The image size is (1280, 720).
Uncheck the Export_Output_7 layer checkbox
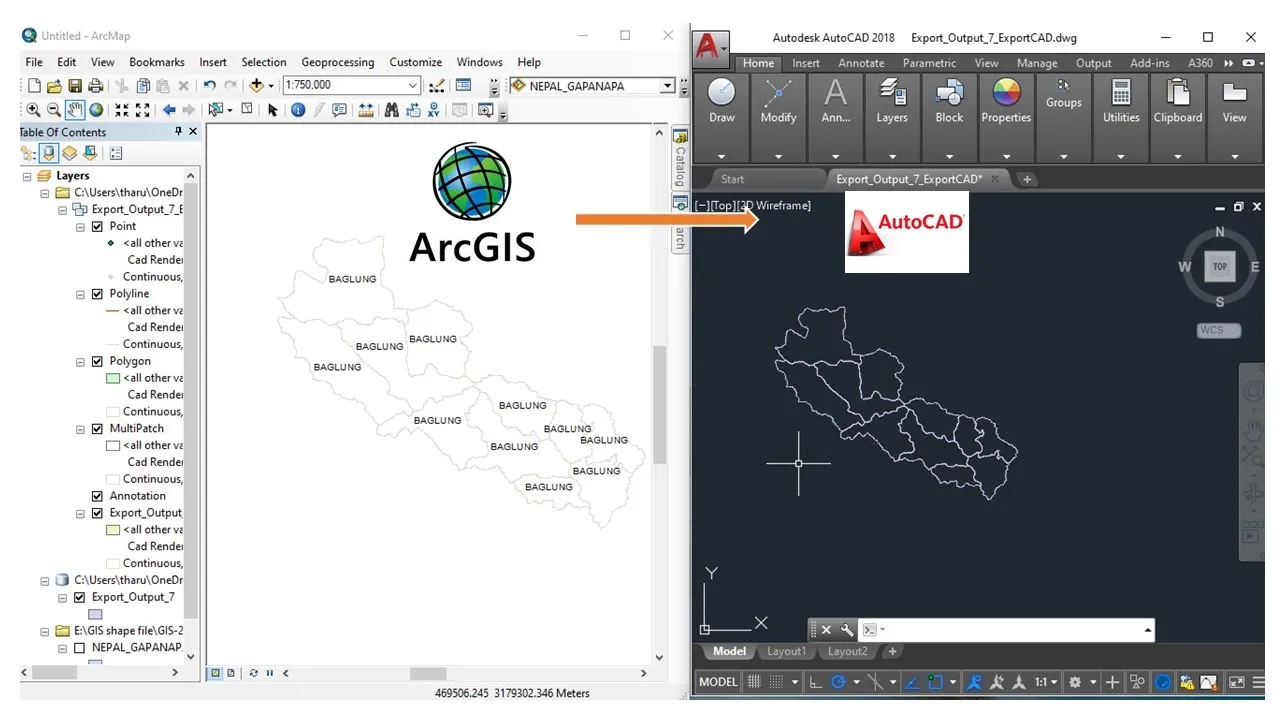[x=79, y=597]
